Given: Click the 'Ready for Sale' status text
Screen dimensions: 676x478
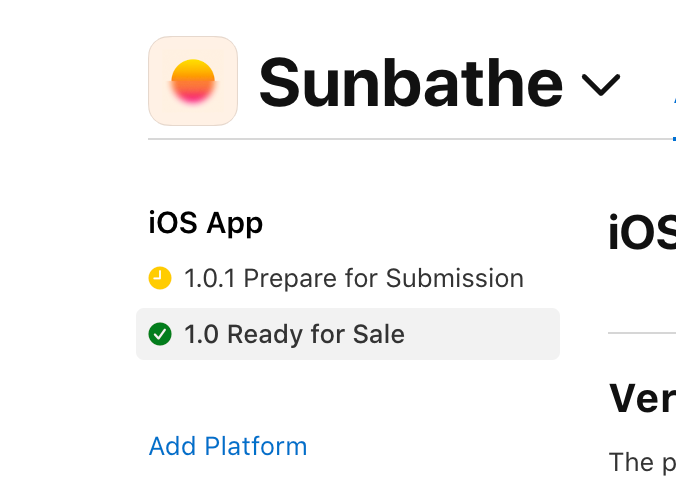Looking at the screenshot, I should click(316, 334).
